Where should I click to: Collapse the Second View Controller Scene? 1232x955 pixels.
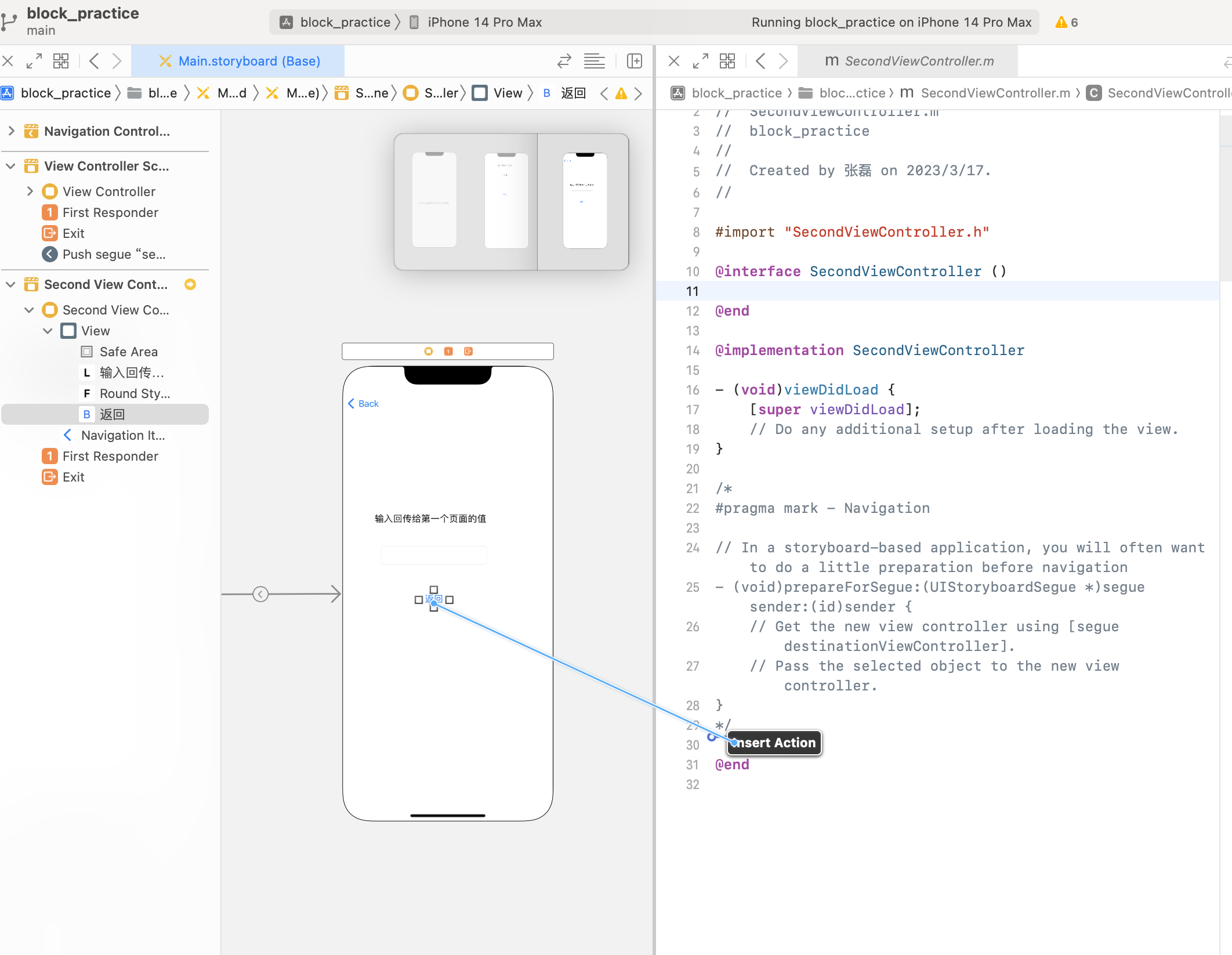(11, 284)
